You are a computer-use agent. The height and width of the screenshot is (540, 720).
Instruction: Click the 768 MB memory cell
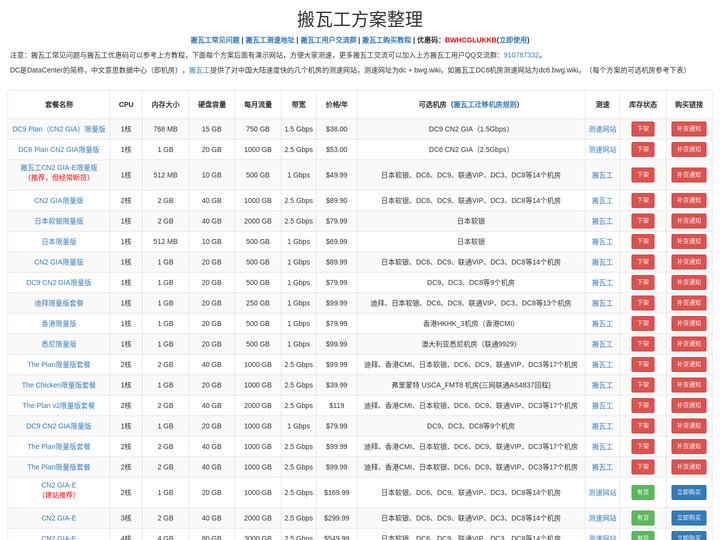click(x=165, y=129)
